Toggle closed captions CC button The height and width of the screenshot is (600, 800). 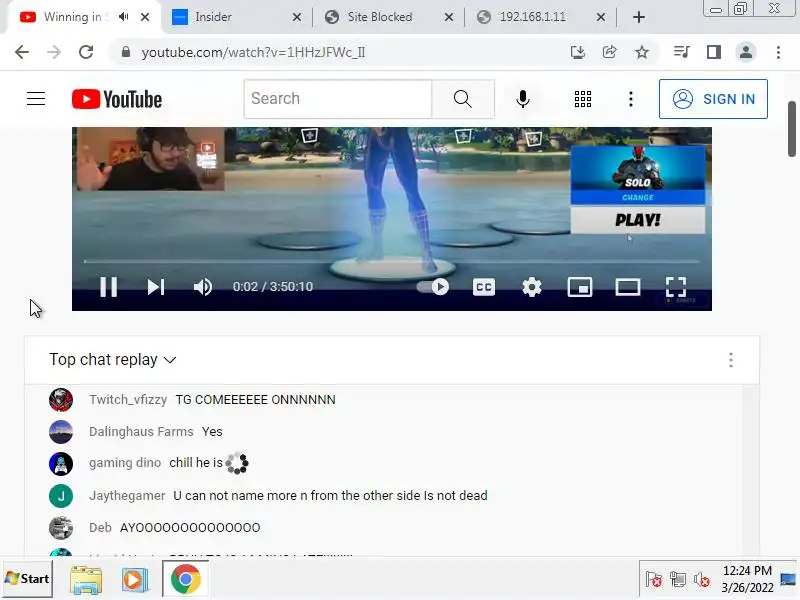pyautogui.click(x=484, y=287)
